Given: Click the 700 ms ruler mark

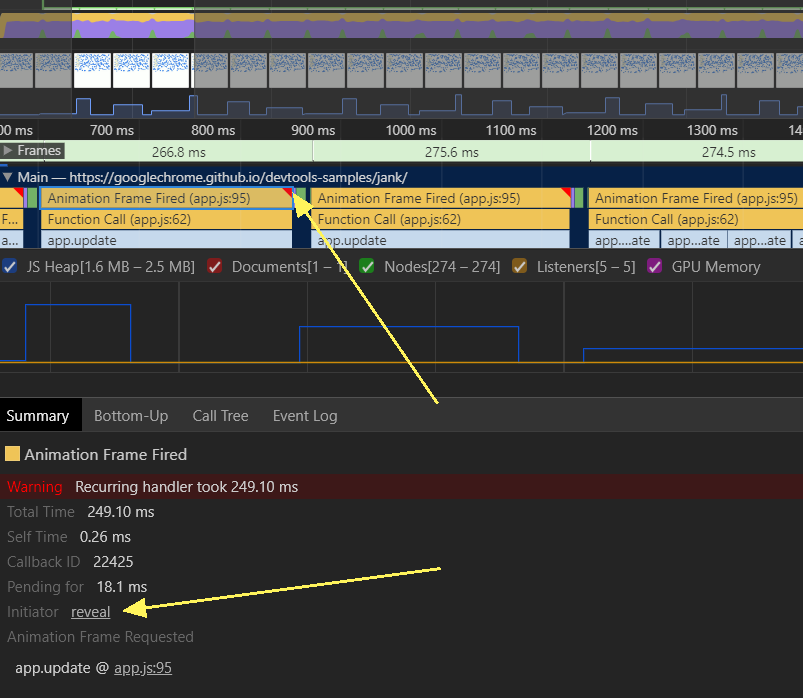Looking at the screenshot, I should click(x=112, y=130).
